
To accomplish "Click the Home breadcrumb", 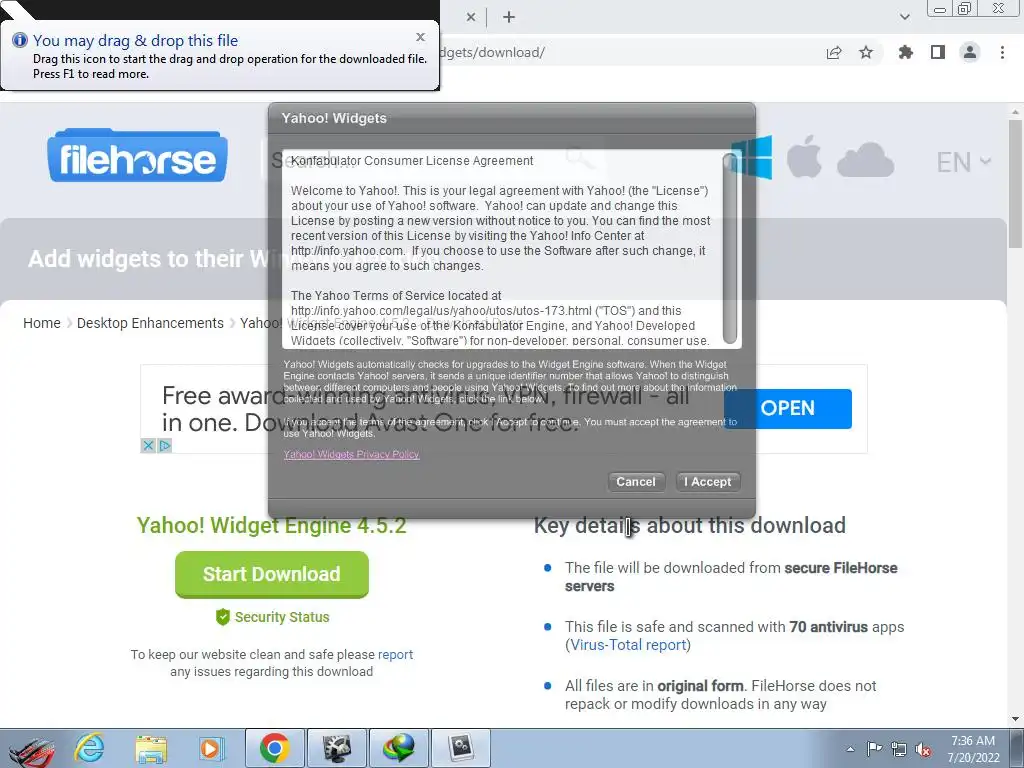I will pos(42,323).
